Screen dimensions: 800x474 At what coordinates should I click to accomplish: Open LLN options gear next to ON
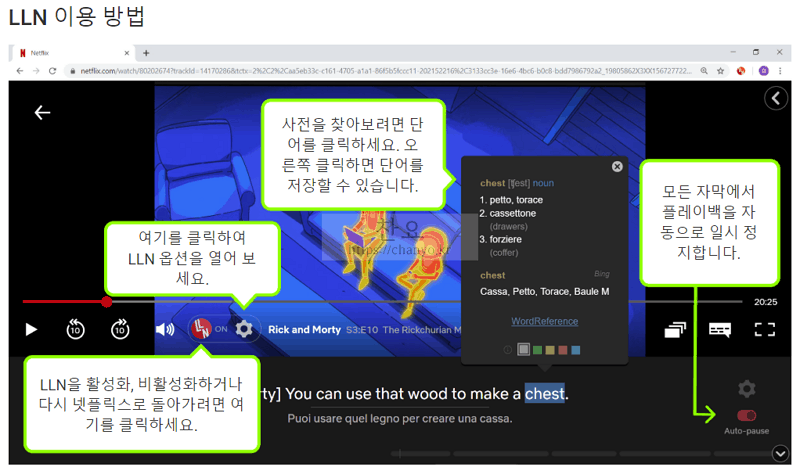[x=244, y=329]
